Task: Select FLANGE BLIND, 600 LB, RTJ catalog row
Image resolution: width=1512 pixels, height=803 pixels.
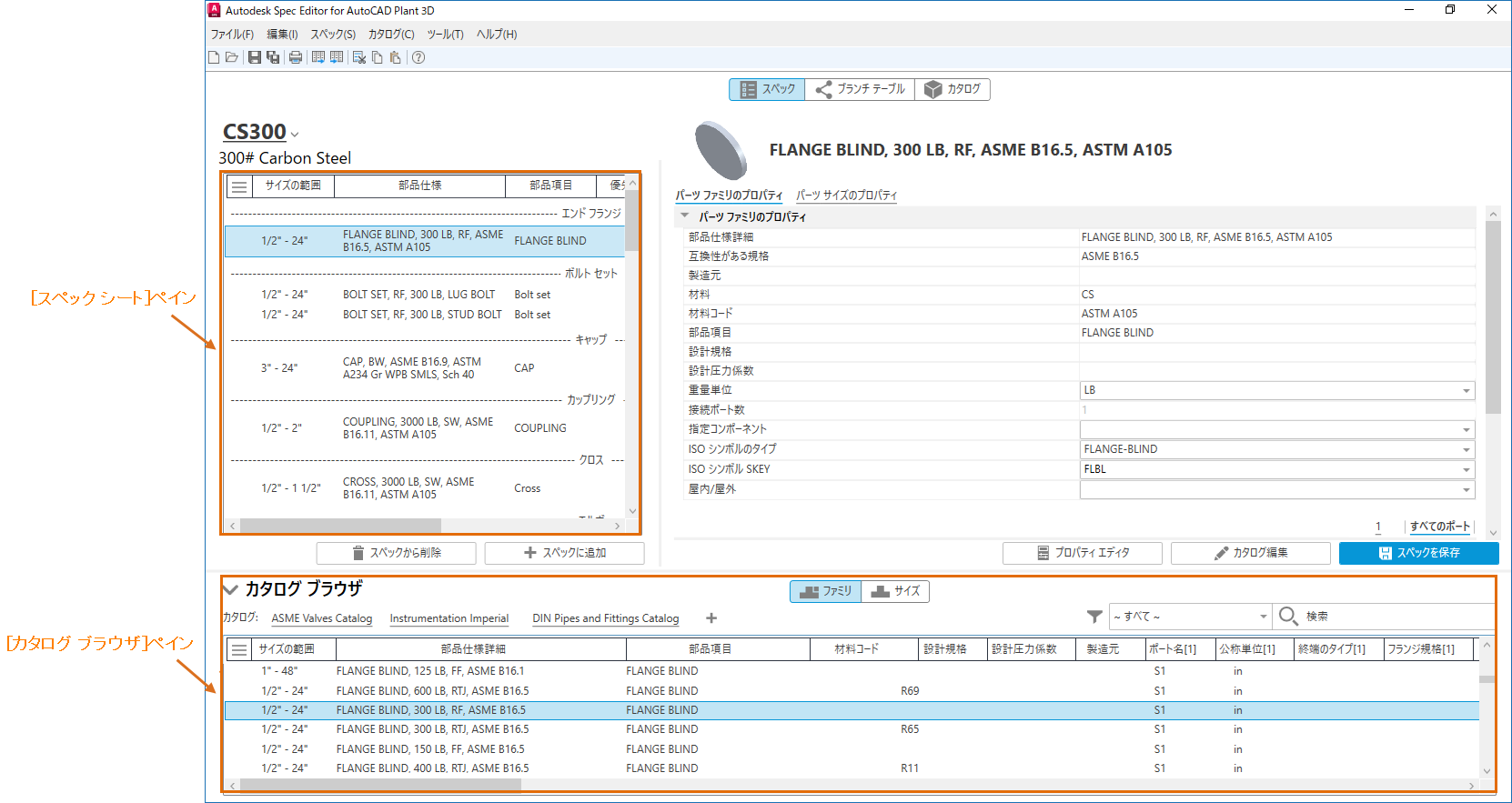Action: (852, 691)
